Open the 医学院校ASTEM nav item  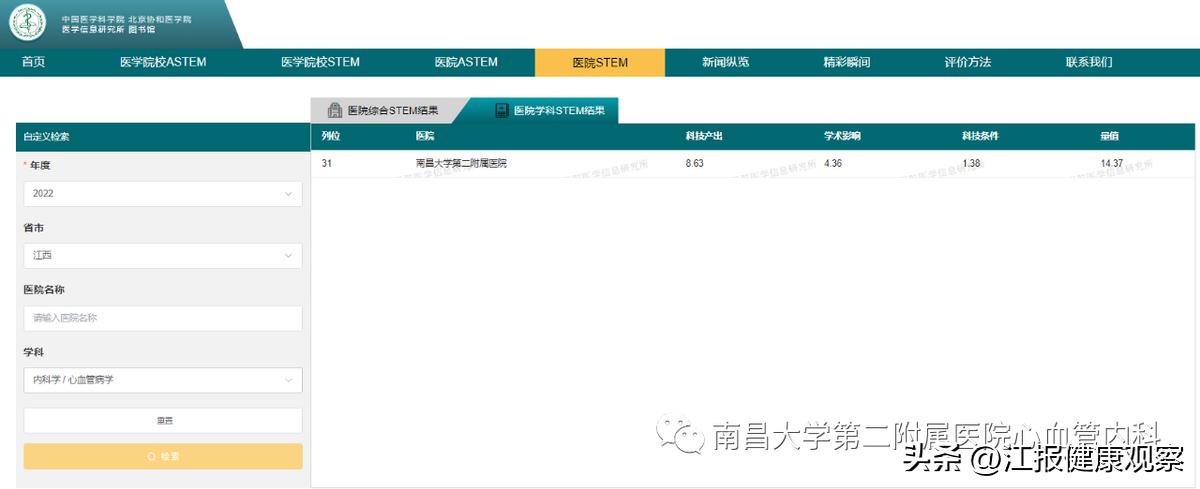pyautogui.click(x=163, y=62)
